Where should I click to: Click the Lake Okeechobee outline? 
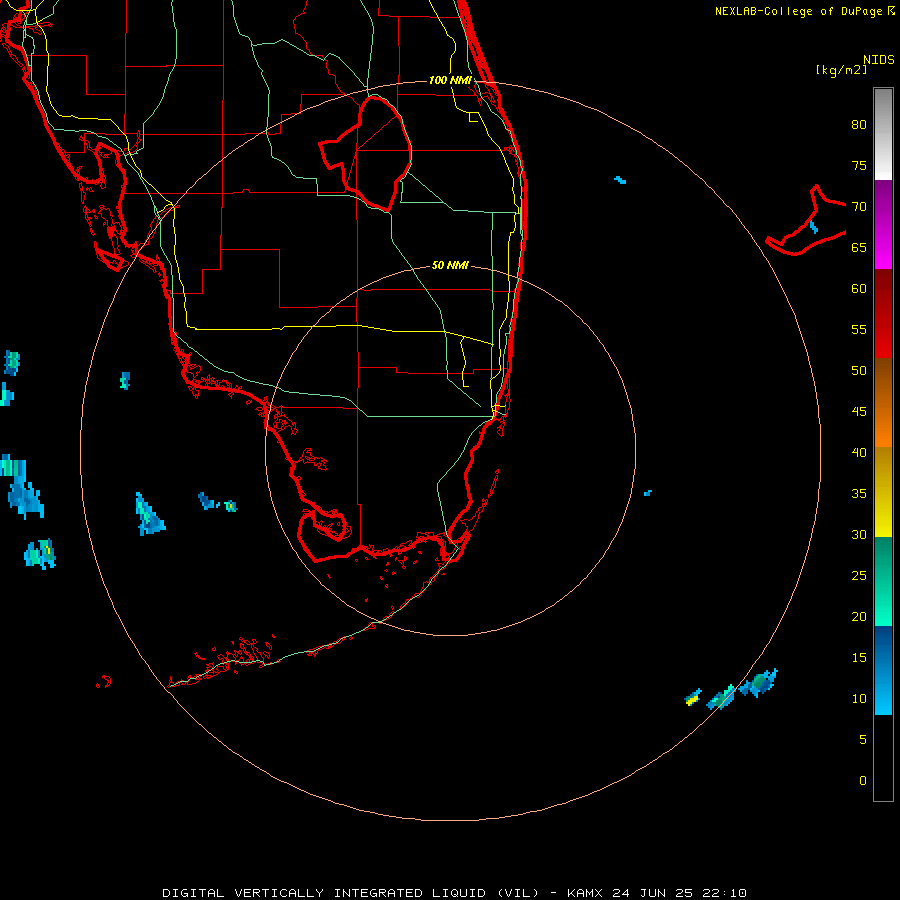click(x=366, y=154)
